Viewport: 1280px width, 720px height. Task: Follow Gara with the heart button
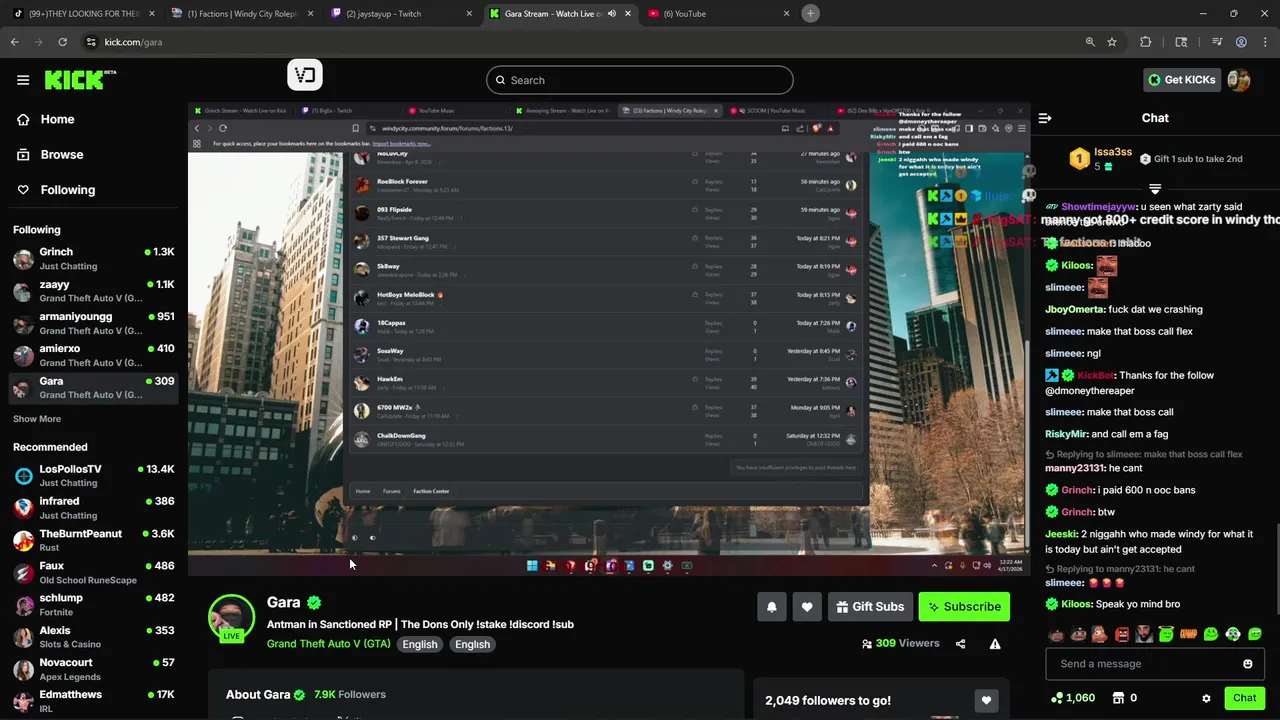[x=807, y=606]
